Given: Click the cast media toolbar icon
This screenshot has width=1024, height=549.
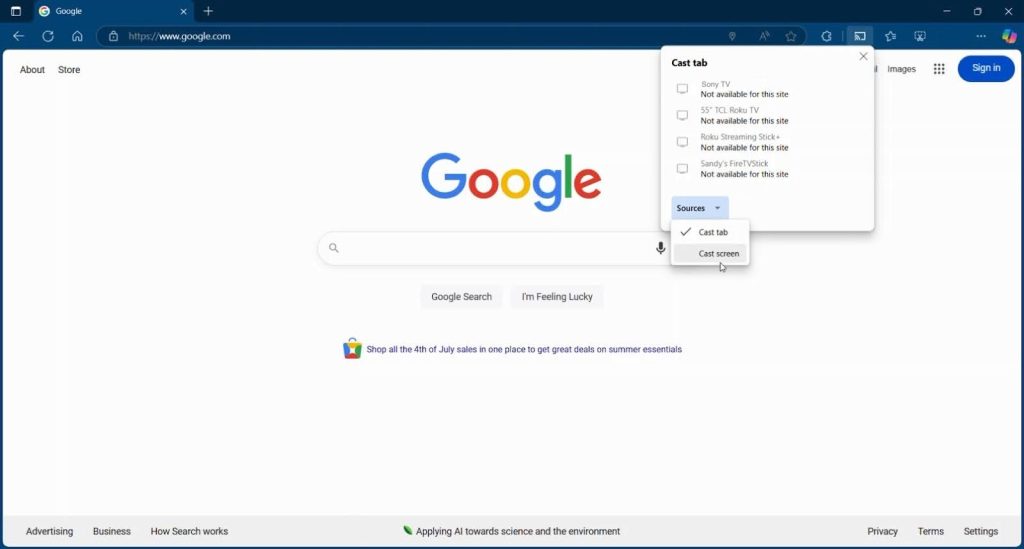Looking at the screenshot, I should tap(859, 36).
